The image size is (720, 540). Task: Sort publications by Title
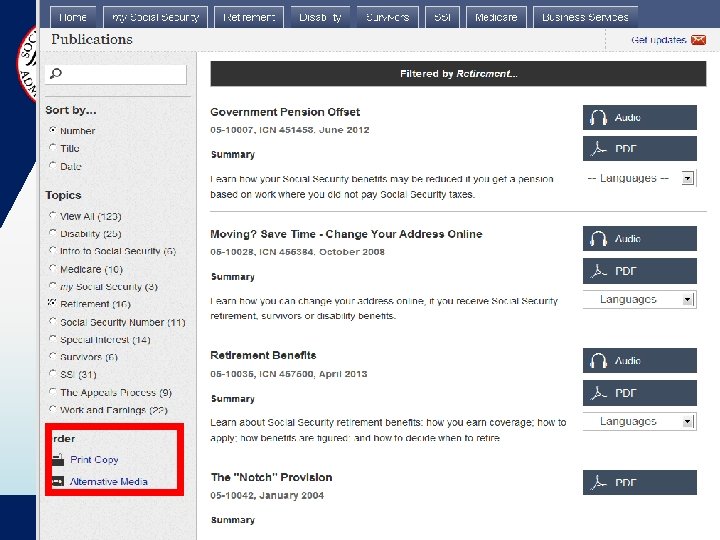[x=53, y=148]
